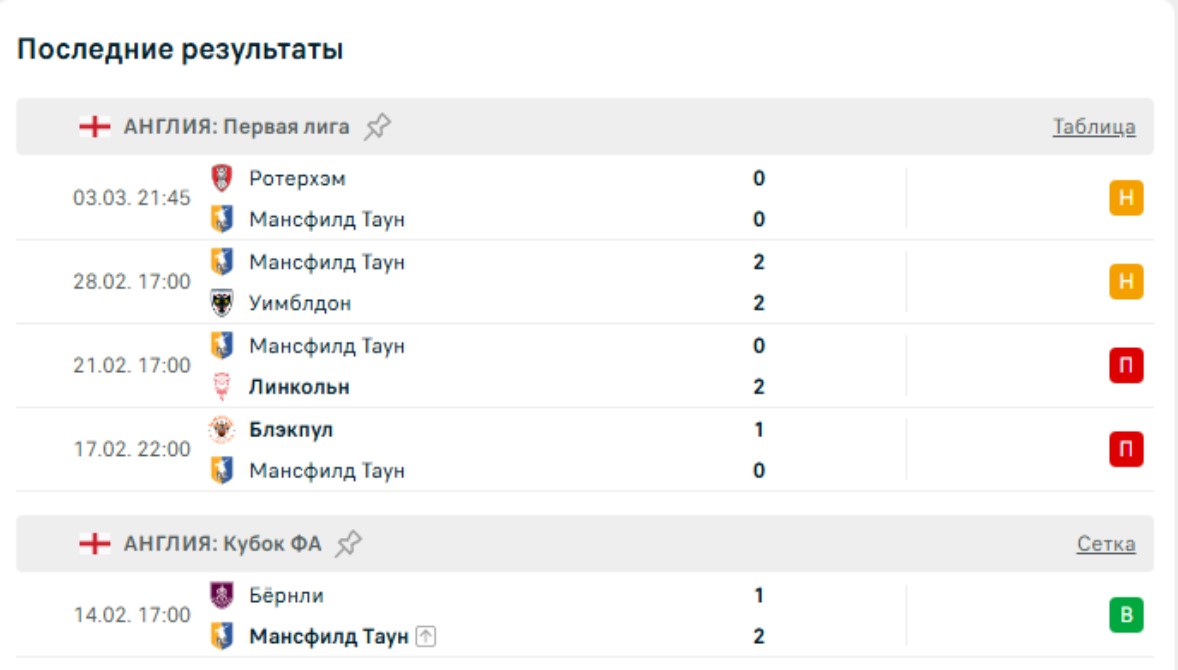Click the draw badge for Ротерхэм match
The height and width of the screenshot is (670, 1178).
coord(1126,199)
